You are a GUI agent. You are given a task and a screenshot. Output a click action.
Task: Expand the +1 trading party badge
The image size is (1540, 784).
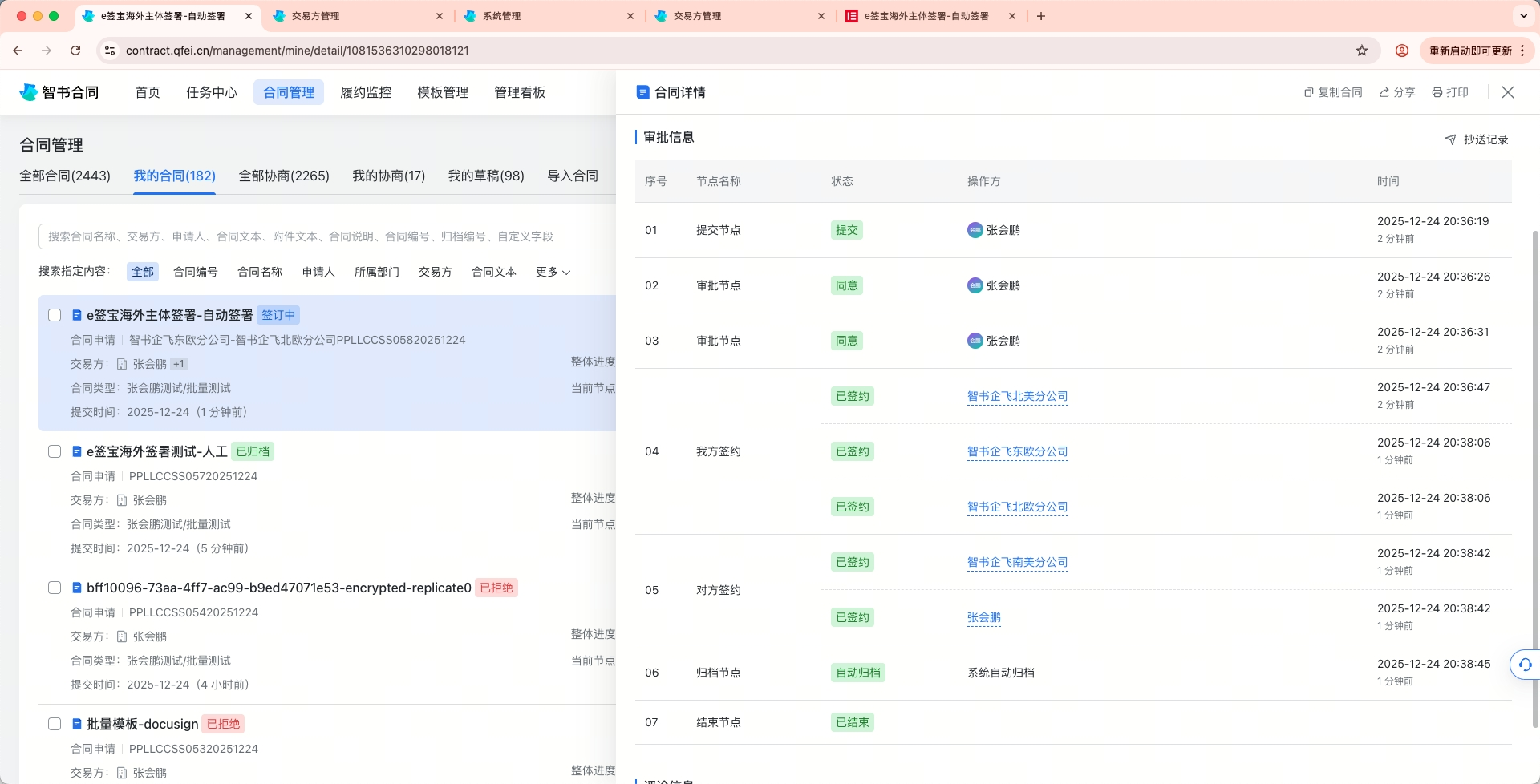point(180,363)
